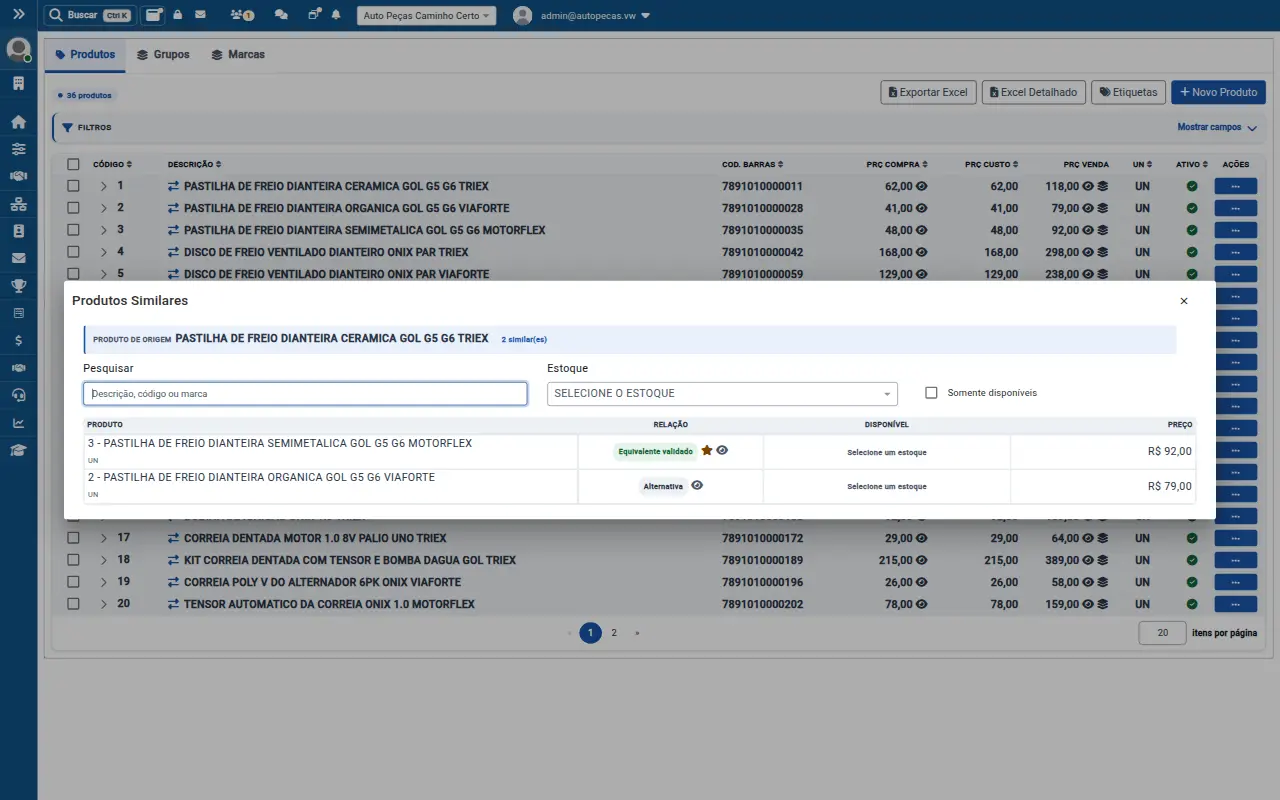Screen dimensions: 1280x800
Task: Check the checkbox for product 1 row
Action: point(73,186)
